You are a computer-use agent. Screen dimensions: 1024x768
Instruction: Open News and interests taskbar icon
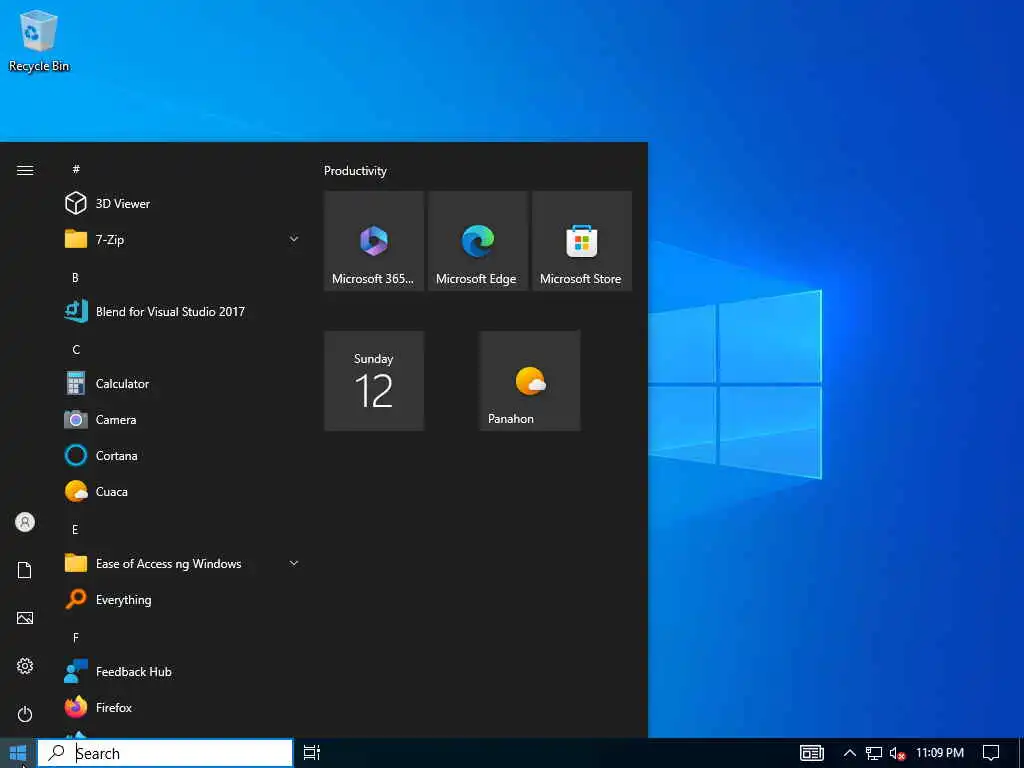point(812,753)
